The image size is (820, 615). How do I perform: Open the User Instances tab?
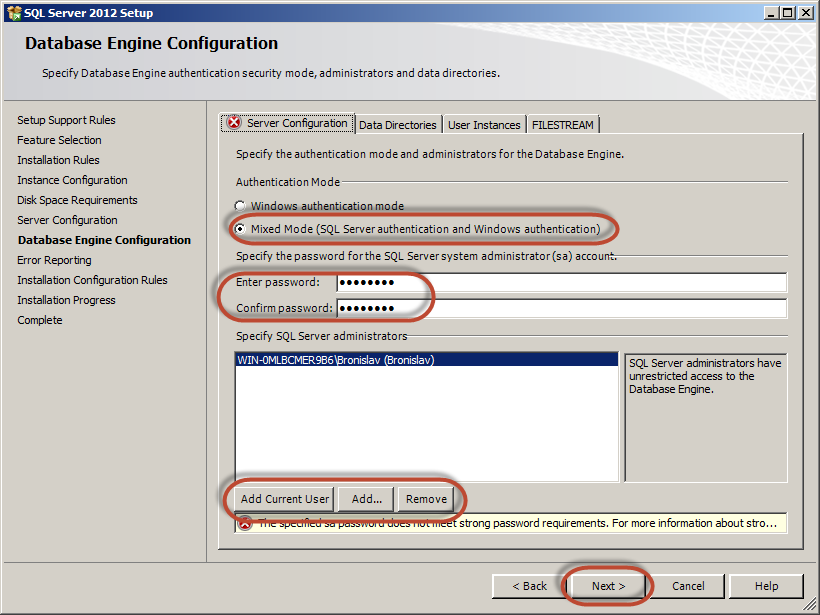click(x=484, y=125)
